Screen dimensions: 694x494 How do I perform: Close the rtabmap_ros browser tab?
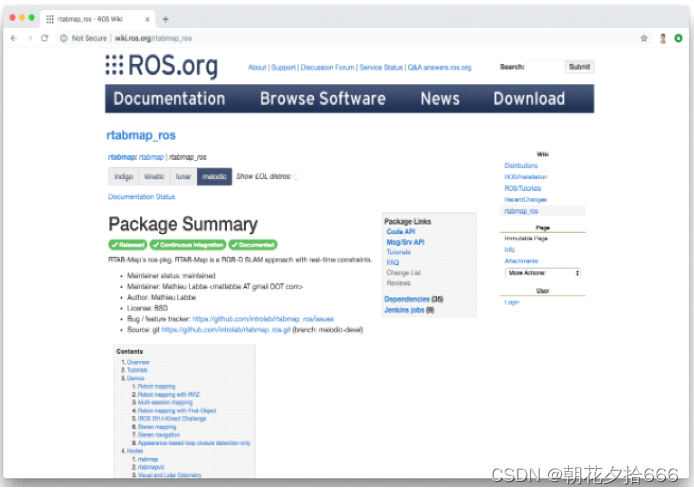click(x=147, y=19)
